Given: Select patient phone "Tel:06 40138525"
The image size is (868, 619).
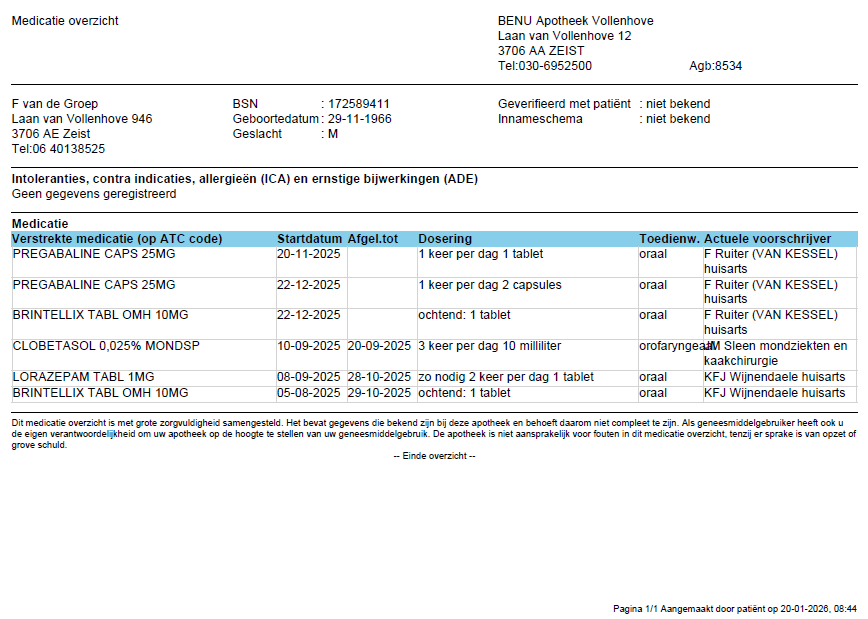Looking at the screenshot, I should (x=58, y=149).
